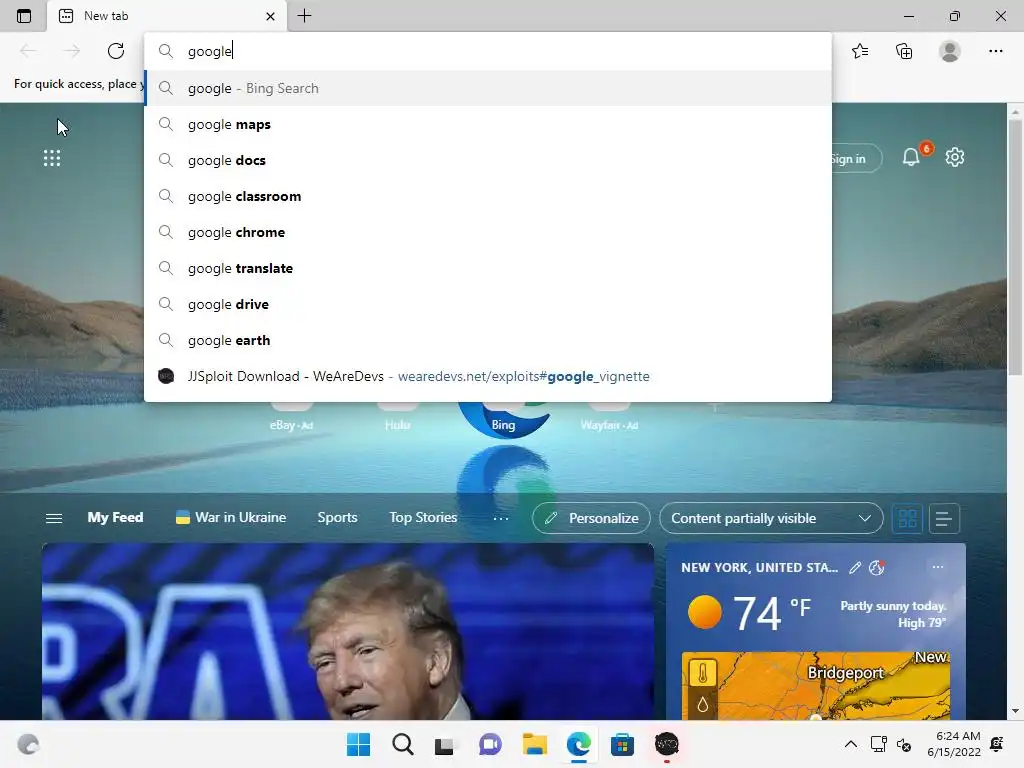Open the app launcher grid icon
This screenshot has height=768, width=1024.
[x=52, y=158]
